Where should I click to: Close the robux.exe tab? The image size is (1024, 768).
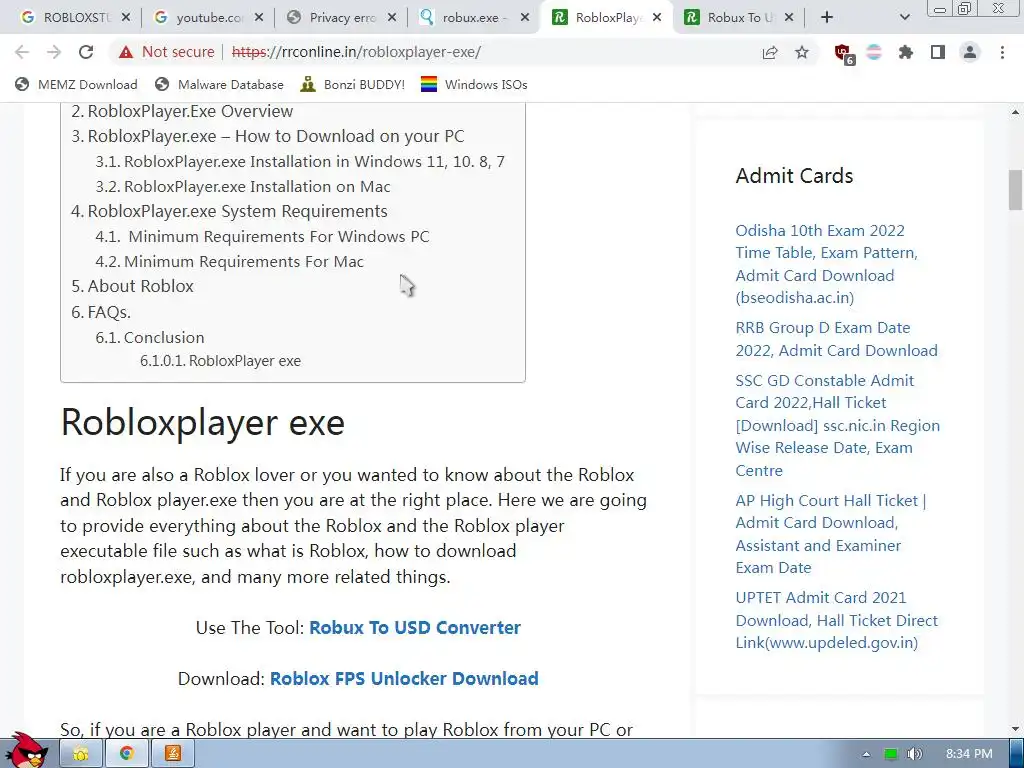[x=524, y=18]
